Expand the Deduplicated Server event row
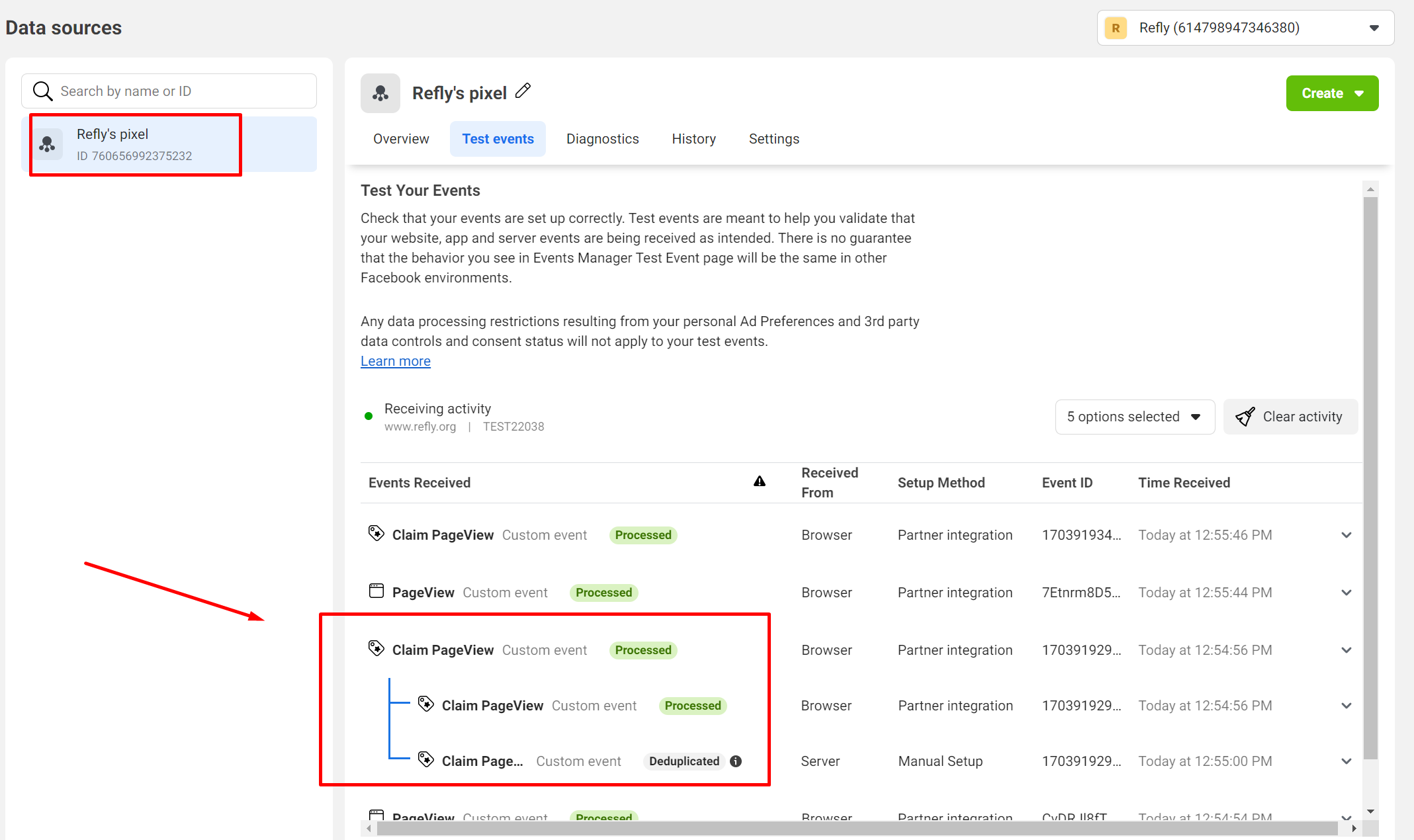 coord(1346,761)
